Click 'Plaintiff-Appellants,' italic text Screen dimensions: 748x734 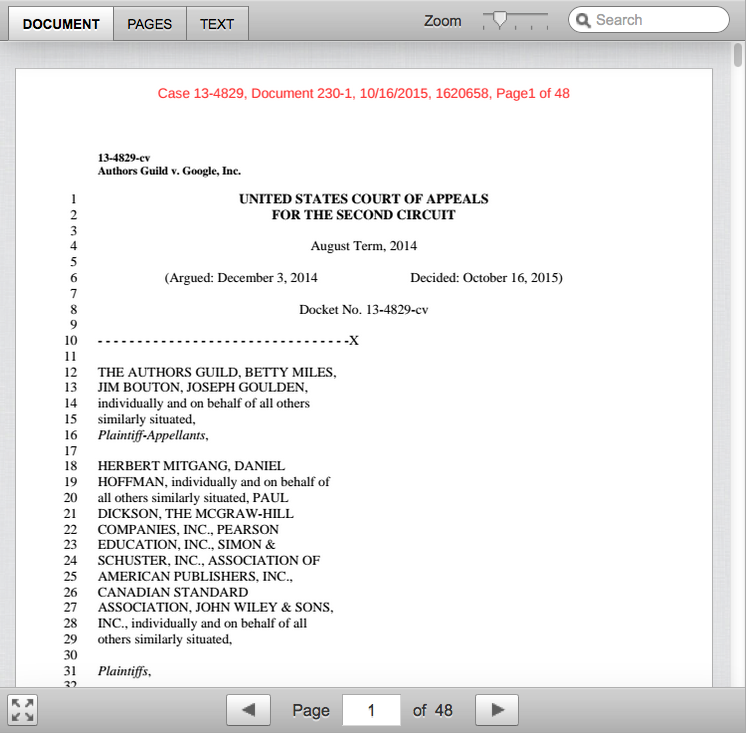point(153,435)
